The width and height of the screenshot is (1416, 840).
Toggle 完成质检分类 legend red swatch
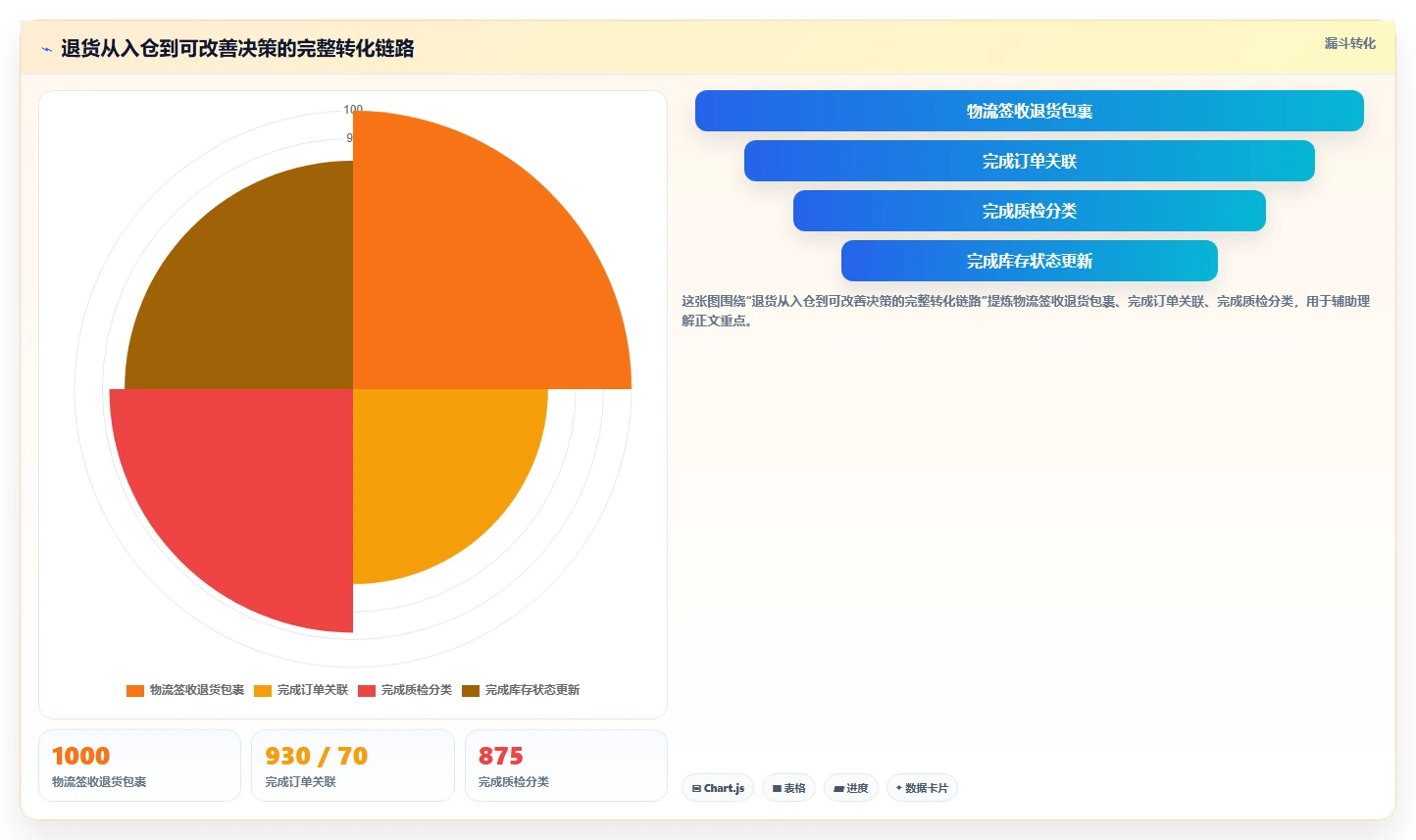pos(367,690)
